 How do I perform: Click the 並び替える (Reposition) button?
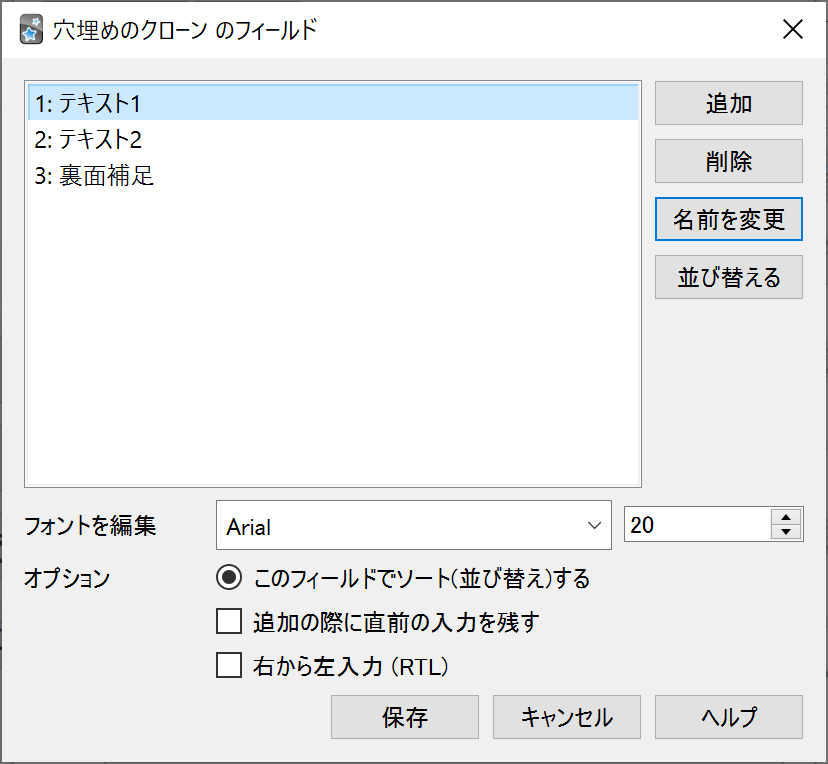[729, 277]
